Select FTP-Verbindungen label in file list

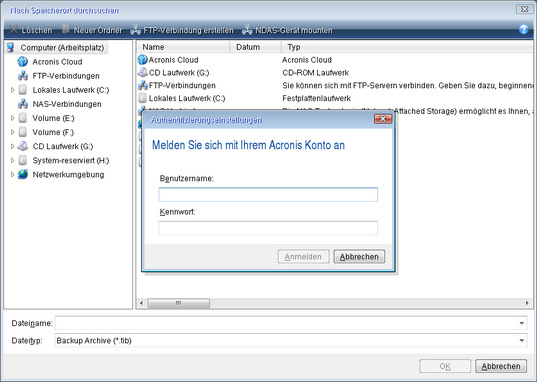click(182, 85)
